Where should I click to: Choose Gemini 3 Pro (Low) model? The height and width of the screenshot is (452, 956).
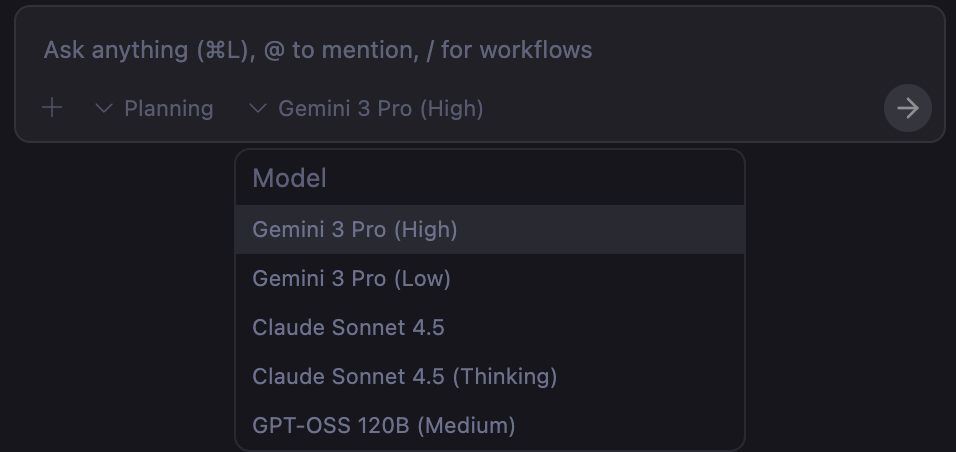coord(351,279)
